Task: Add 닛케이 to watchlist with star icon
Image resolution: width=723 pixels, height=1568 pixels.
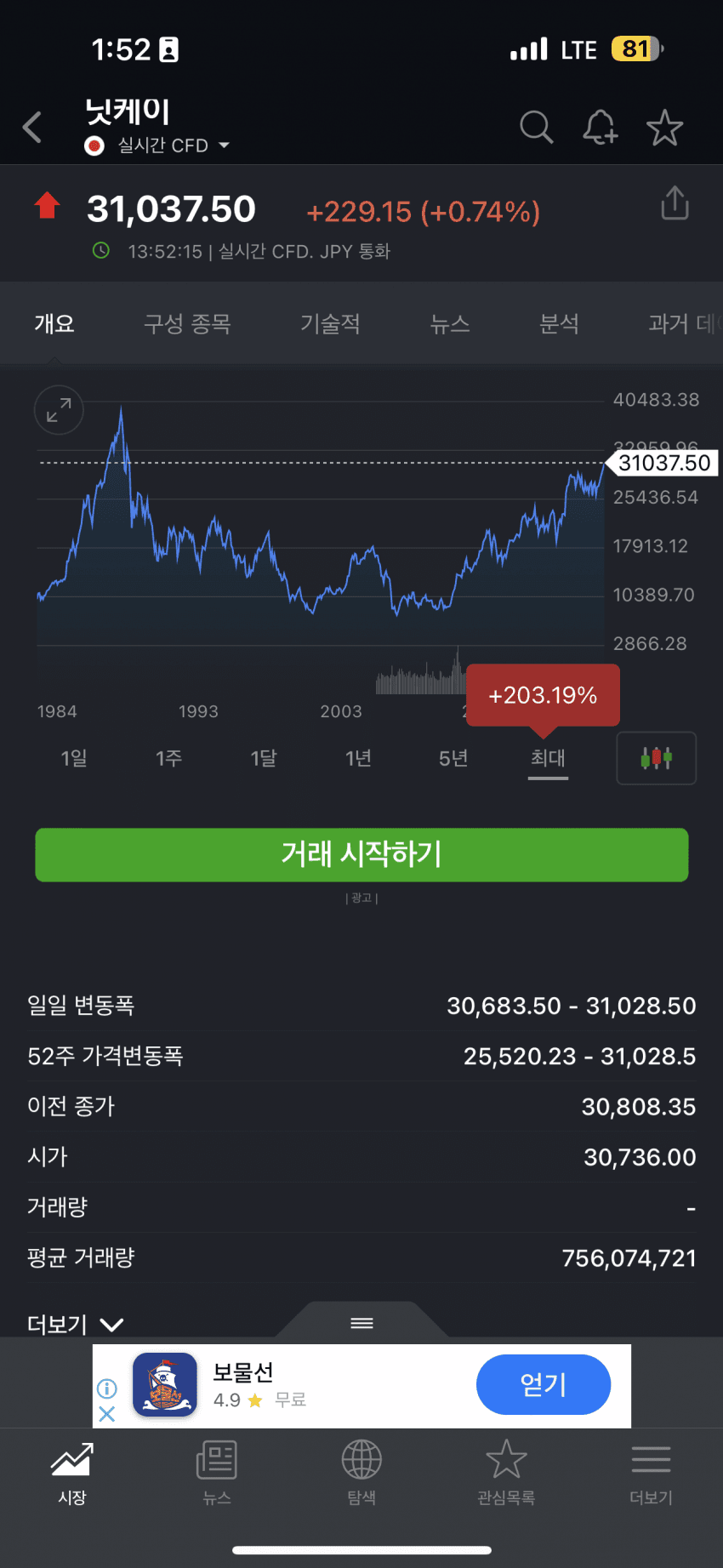Action: tap(664, 128)
